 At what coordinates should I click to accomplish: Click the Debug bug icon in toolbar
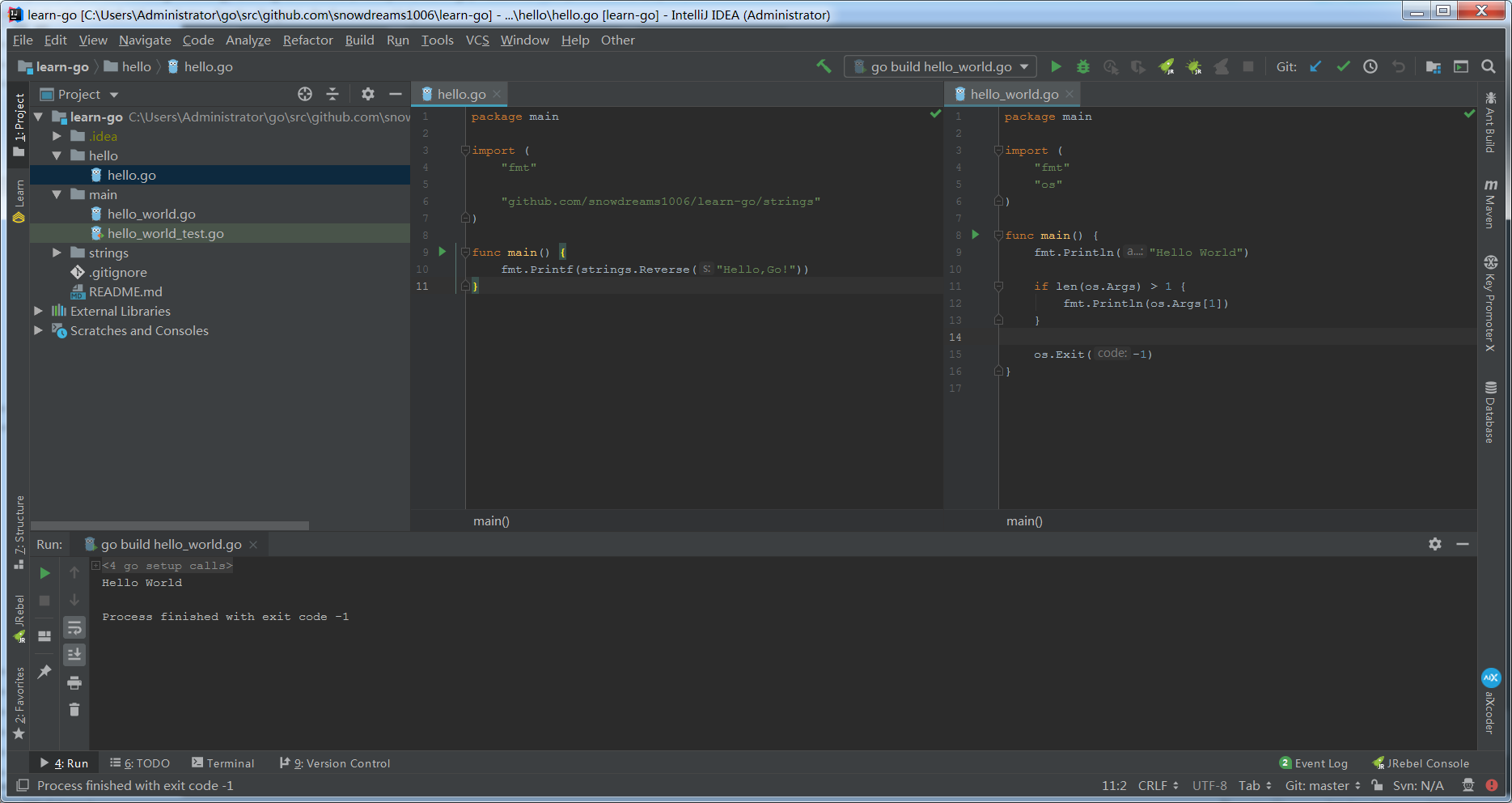(1083, 66)
